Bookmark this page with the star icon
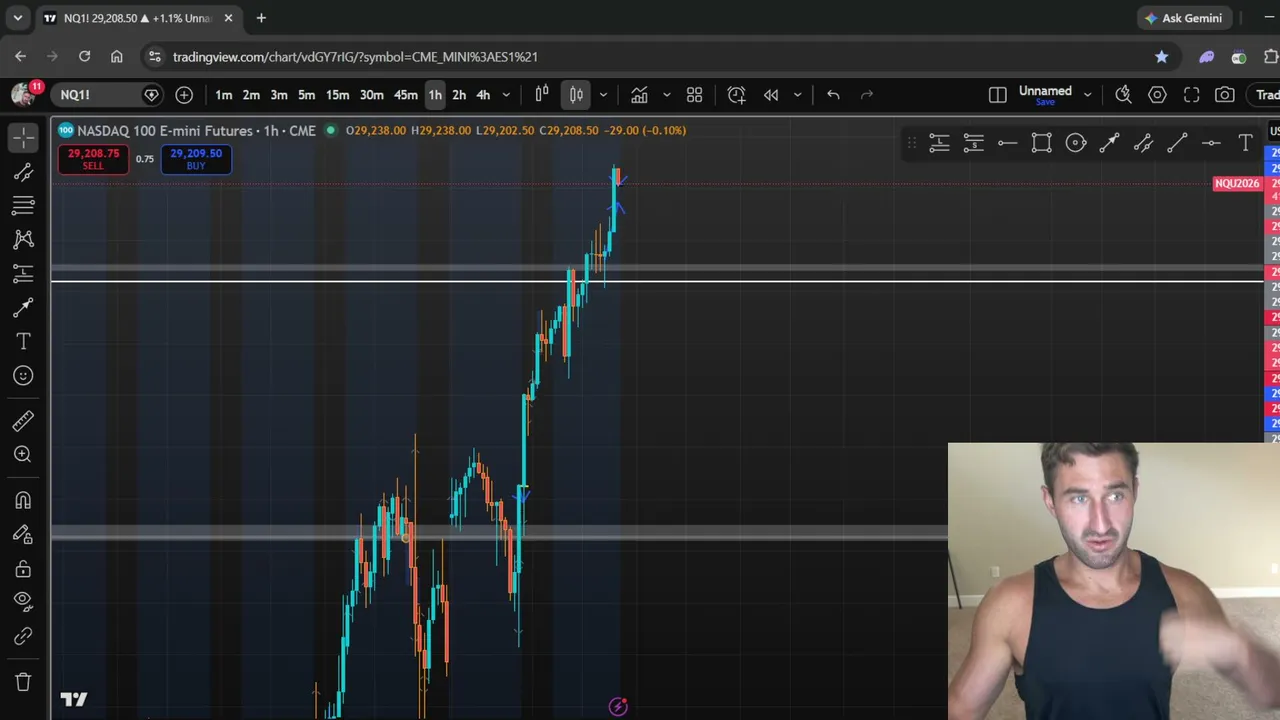Image resolution: width=1280 pixels, height=720 pixels. [1161, 57]
